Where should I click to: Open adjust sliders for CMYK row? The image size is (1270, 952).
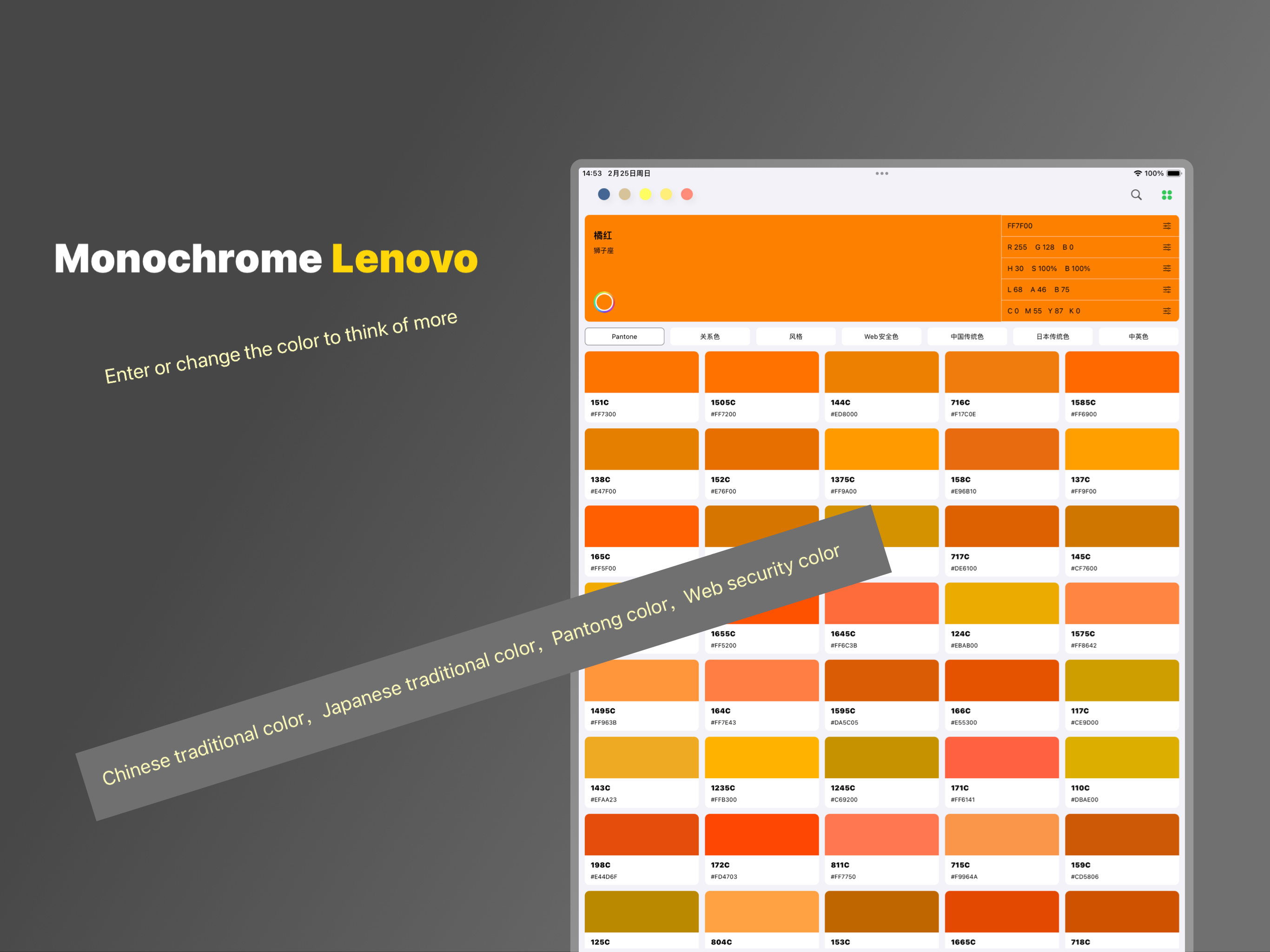[x=1166, y=311]
